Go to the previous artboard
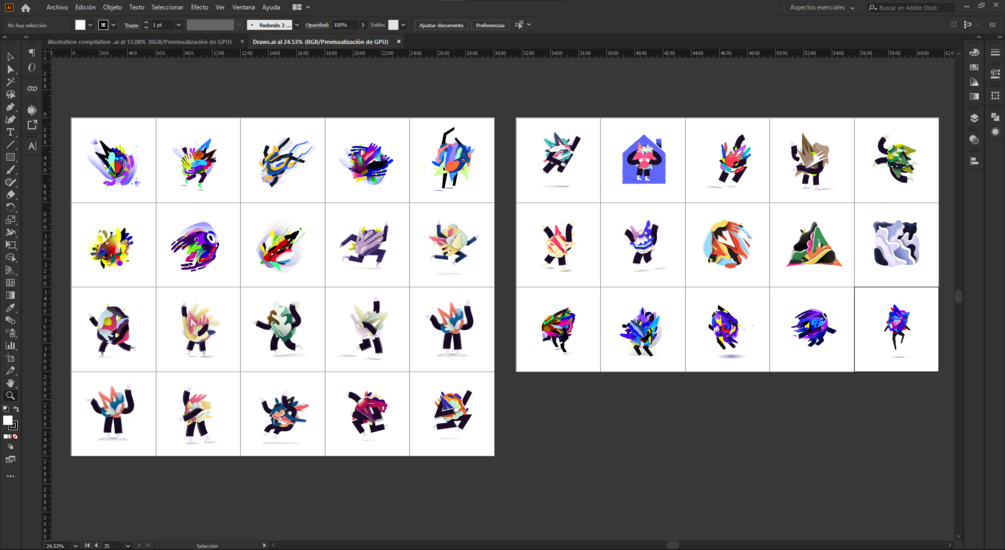The image size is (1005, 550). pyautogui.click(x=96, y=546)
